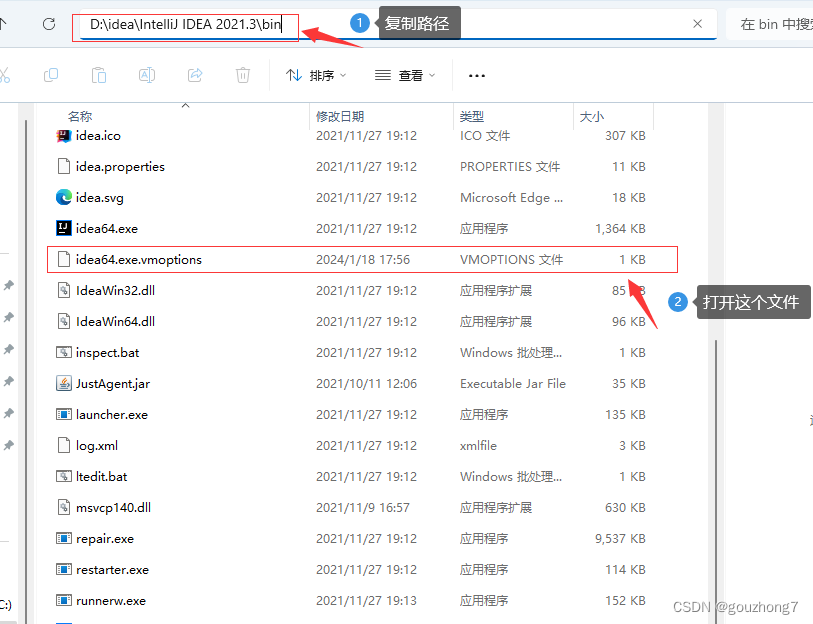Click the type VMOPTIONS 文件

point(511,259)
